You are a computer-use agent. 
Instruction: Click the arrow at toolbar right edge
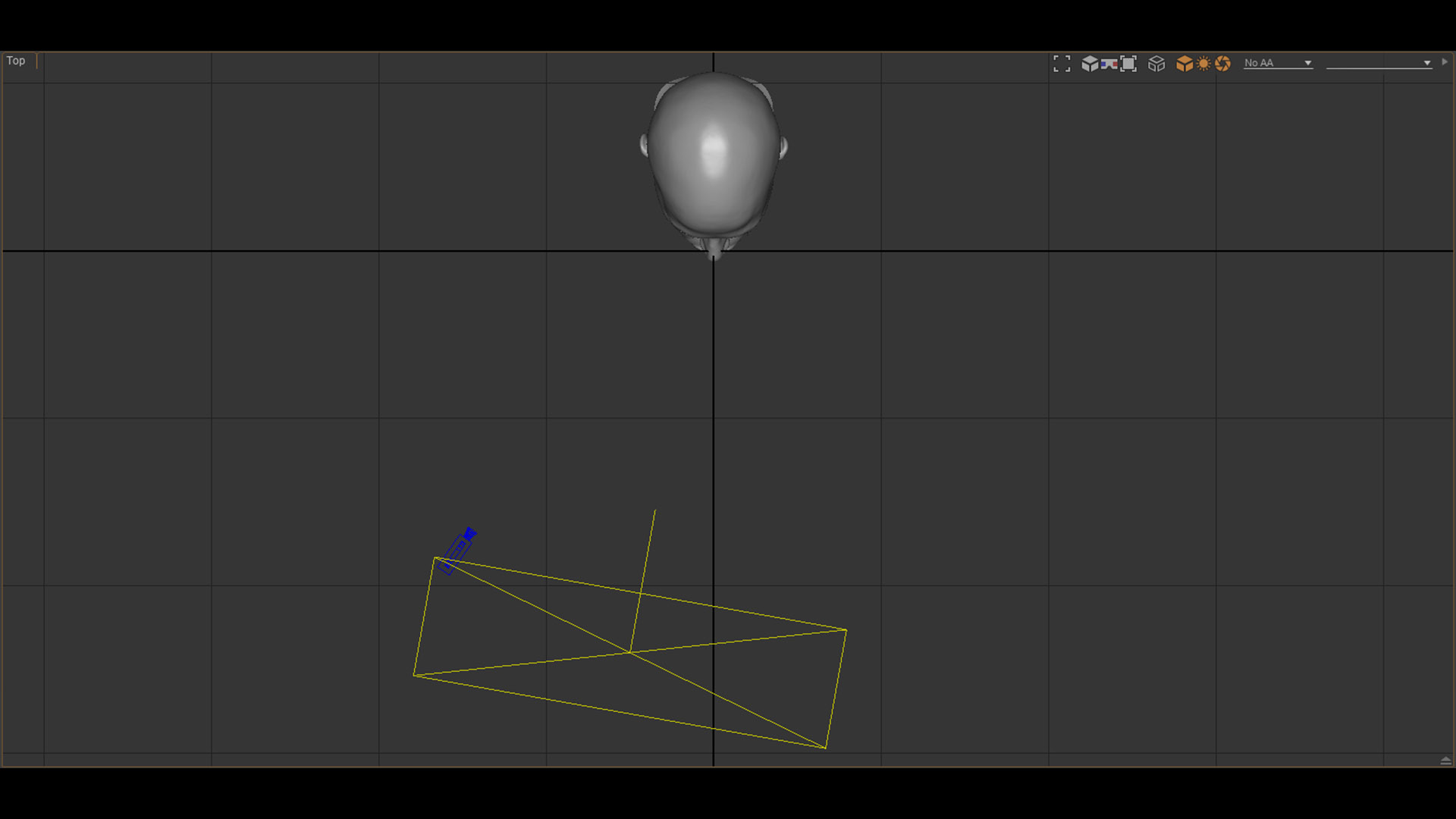coord(1444,62)
